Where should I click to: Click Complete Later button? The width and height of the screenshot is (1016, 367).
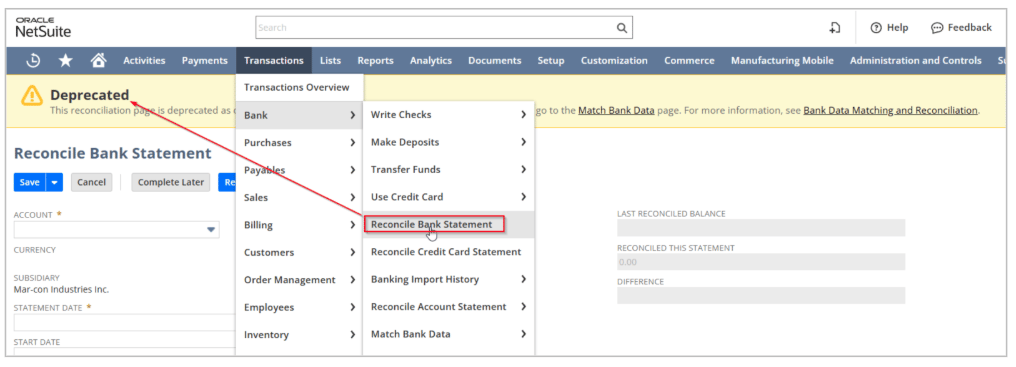point(171,183)
